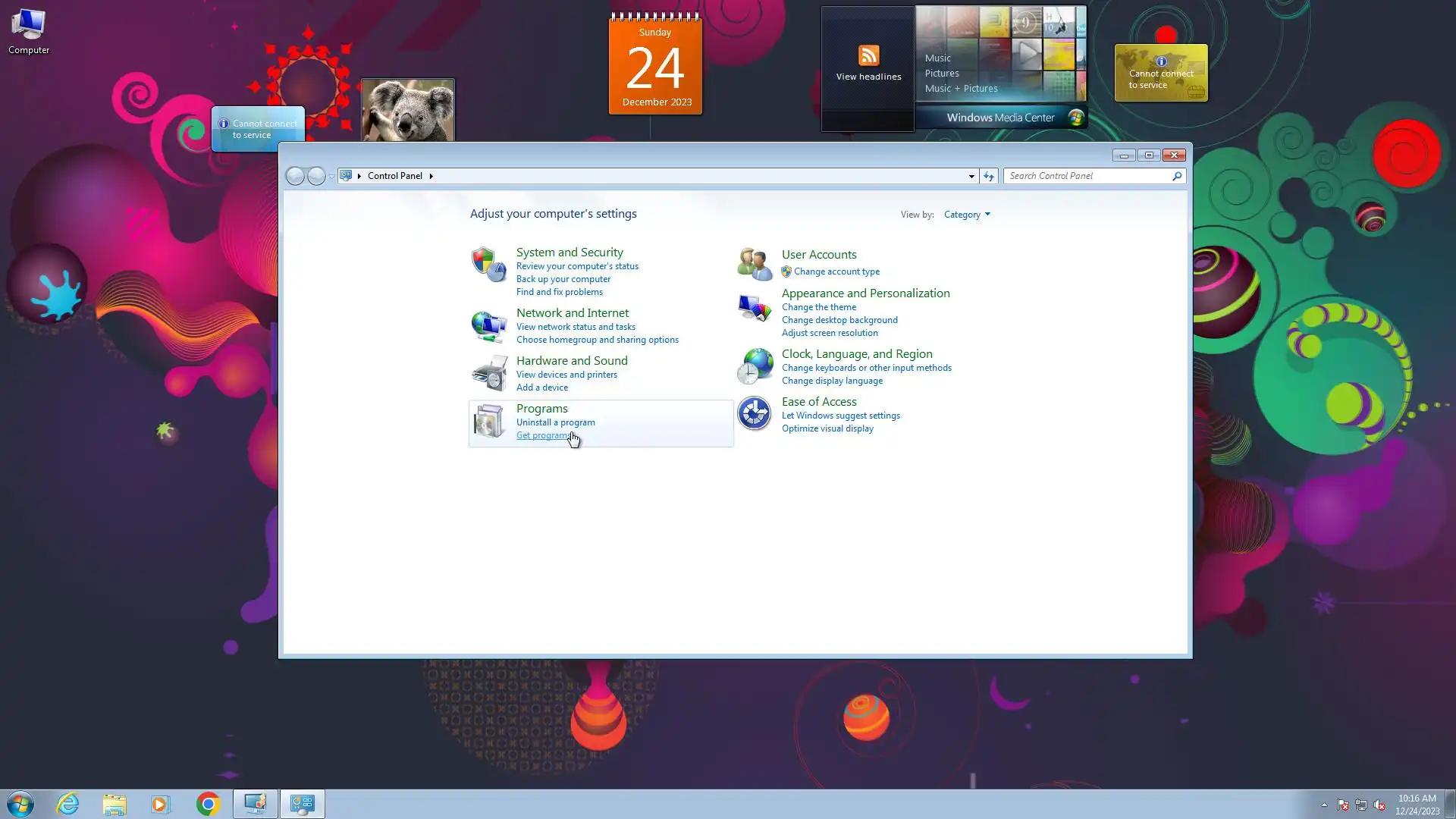Open the Uninstall a program link

(555, 422)
